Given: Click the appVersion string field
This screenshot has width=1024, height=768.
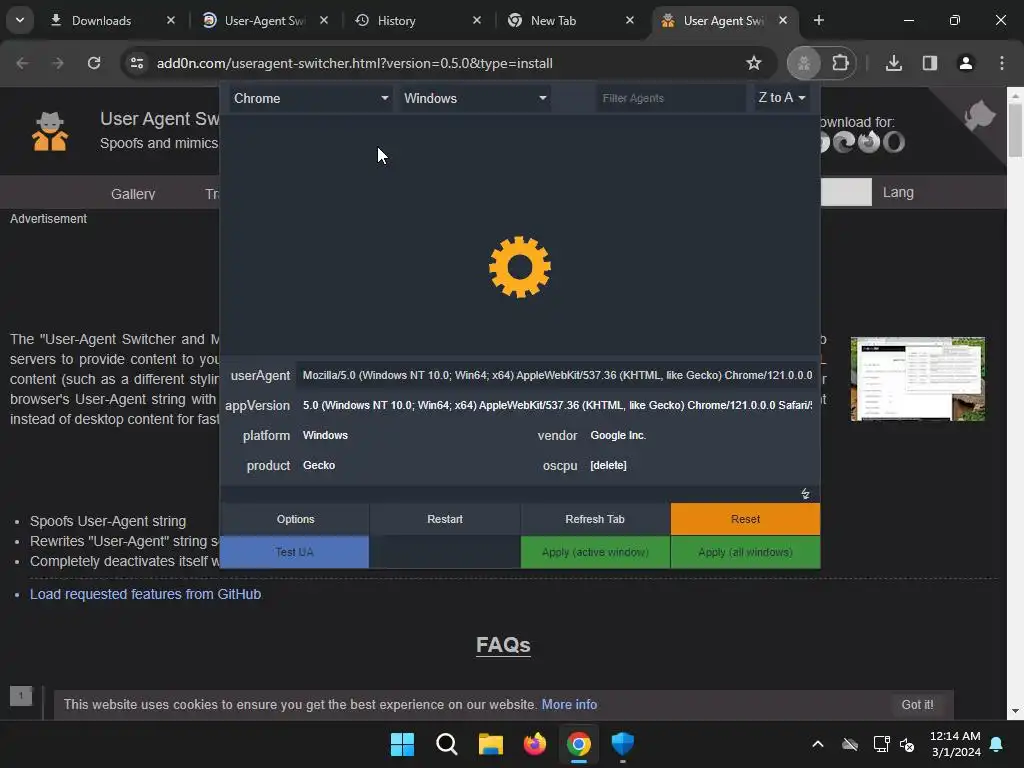Looking at the screenshot, I should pyautogui.click(x=557, y=406).
